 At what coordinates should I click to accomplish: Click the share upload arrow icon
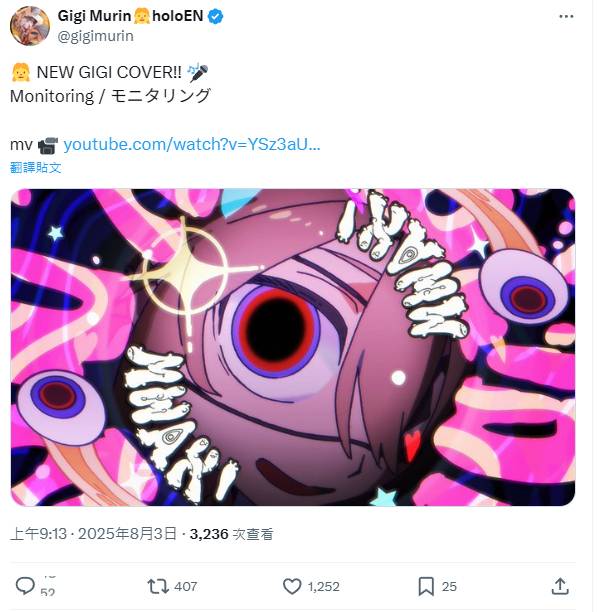click(560, 586)
